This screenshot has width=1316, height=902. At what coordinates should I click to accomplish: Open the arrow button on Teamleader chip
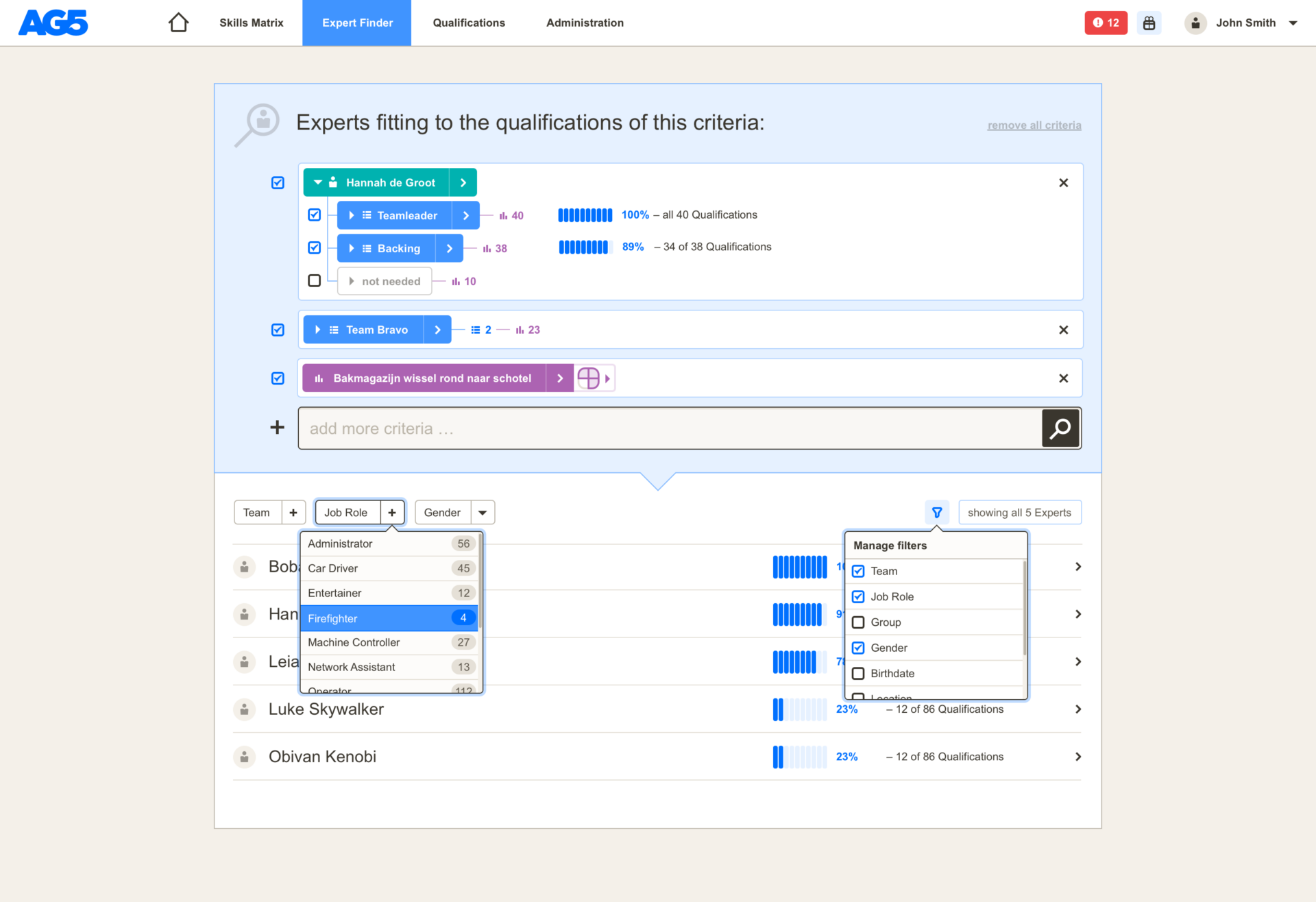[x=466, y=215]
